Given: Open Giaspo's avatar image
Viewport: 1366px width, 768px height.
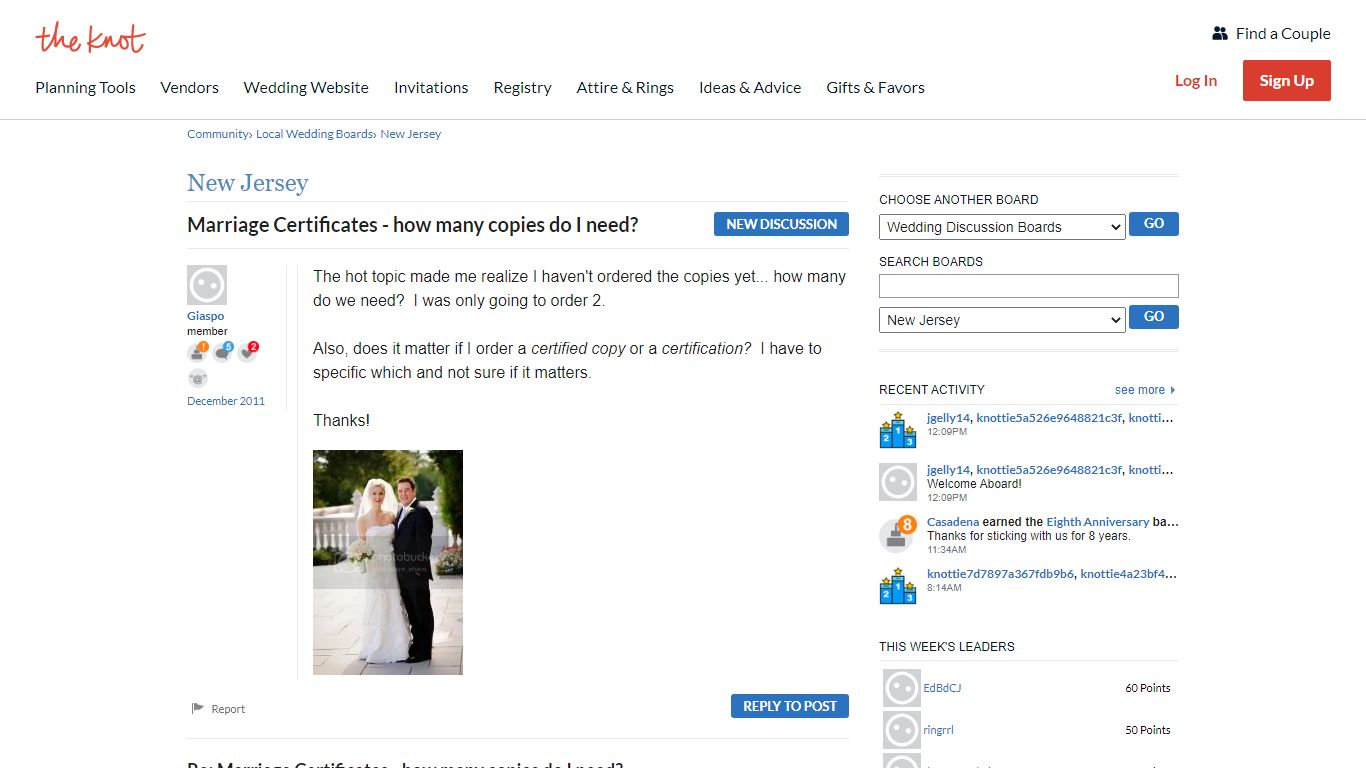Looking at the screenshot, I should pyautogui.click(x=207, y=285).
